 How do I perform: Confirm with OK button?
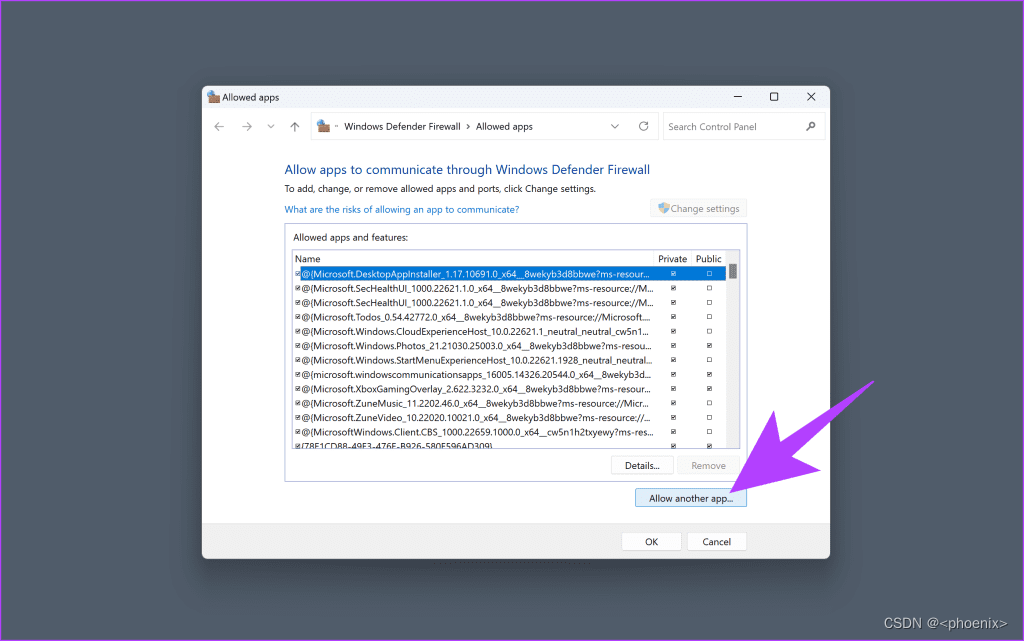click(651, 541)
